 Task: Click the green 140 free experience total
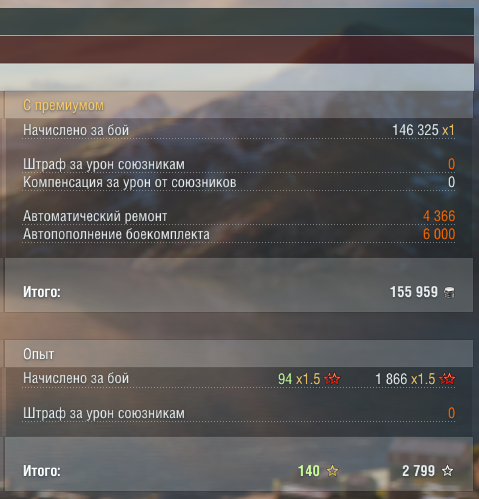tap(309, 471)
